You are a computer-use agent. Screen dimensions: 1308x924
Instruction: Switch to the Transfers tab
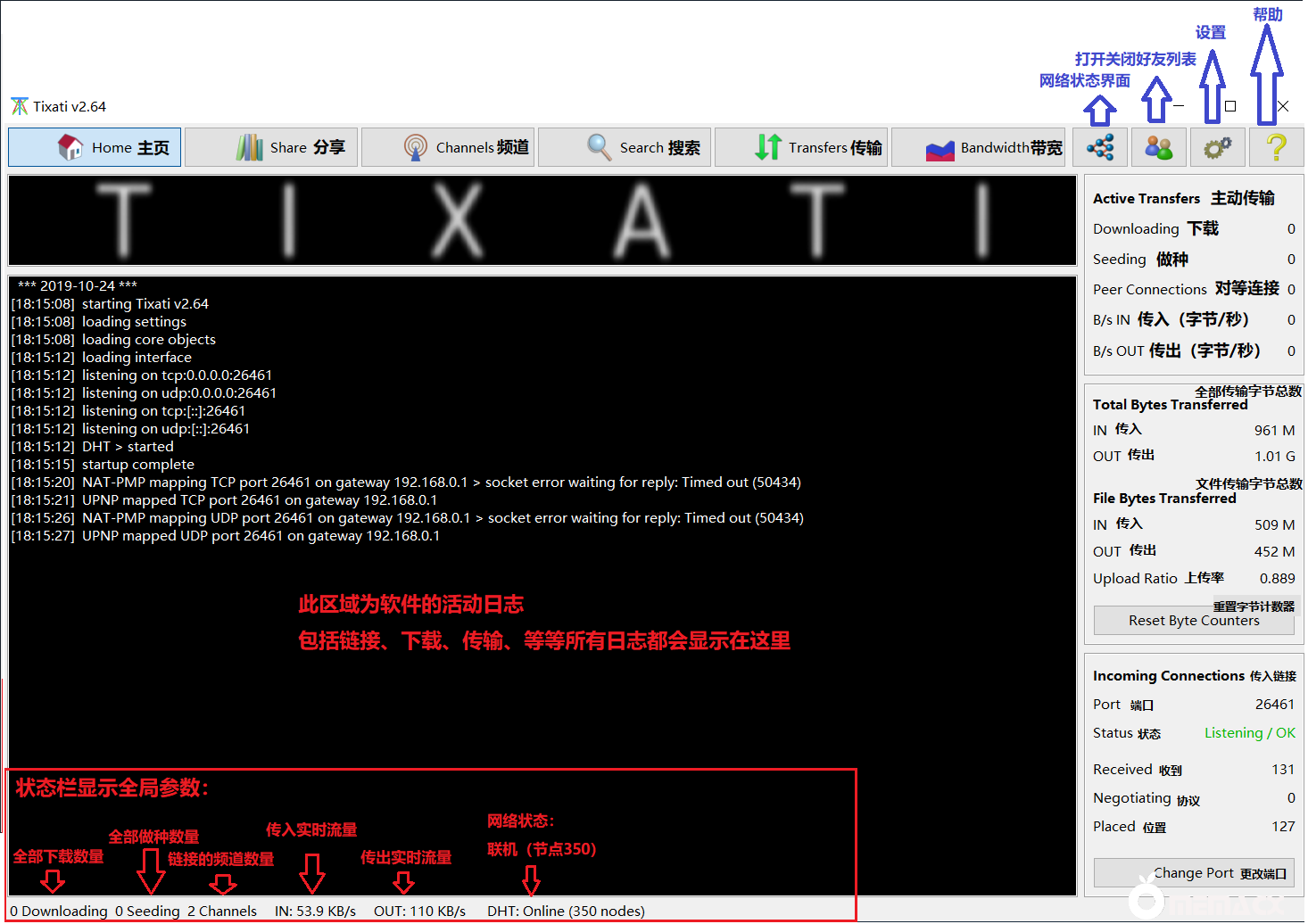801,147
